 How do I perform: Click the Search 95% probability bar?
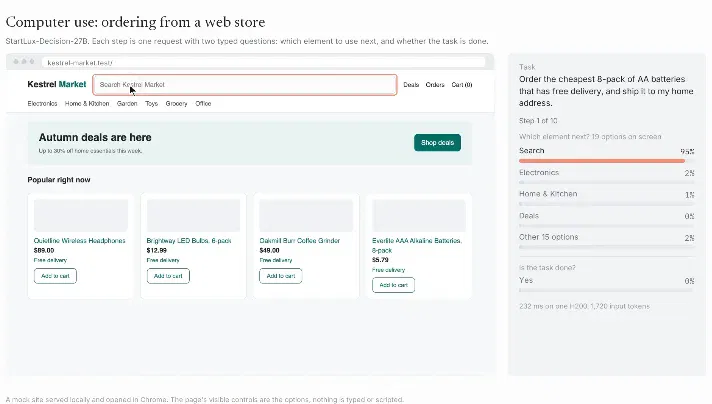[x=606, y=161]
